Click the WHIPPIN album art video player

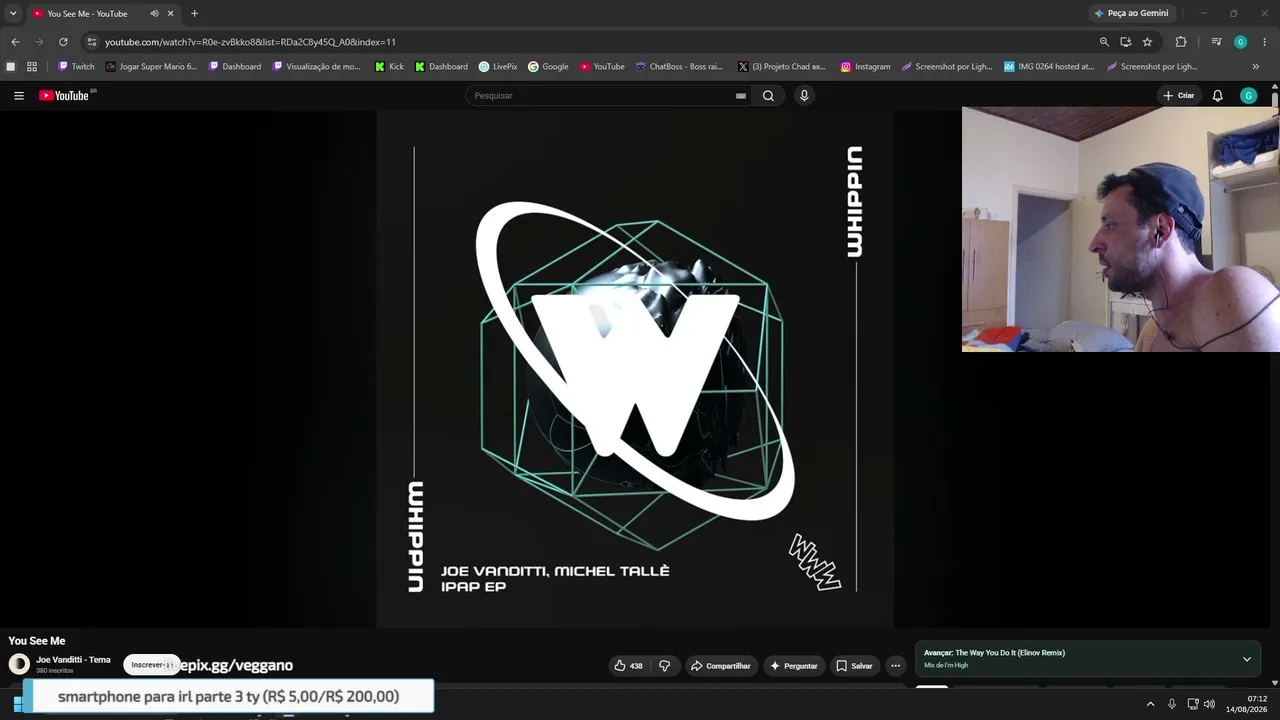(x=635, y=369)
